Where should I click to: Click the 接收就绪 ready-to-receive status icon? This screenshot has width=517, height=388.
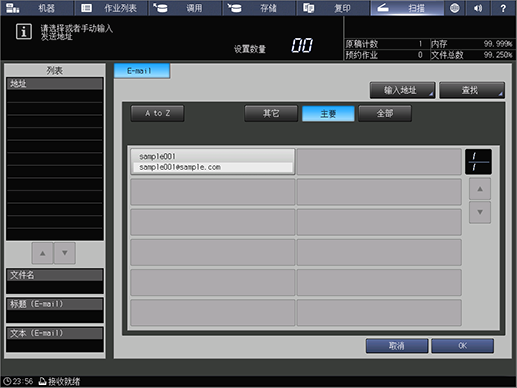pyautogui.click(x=42, y=381)
